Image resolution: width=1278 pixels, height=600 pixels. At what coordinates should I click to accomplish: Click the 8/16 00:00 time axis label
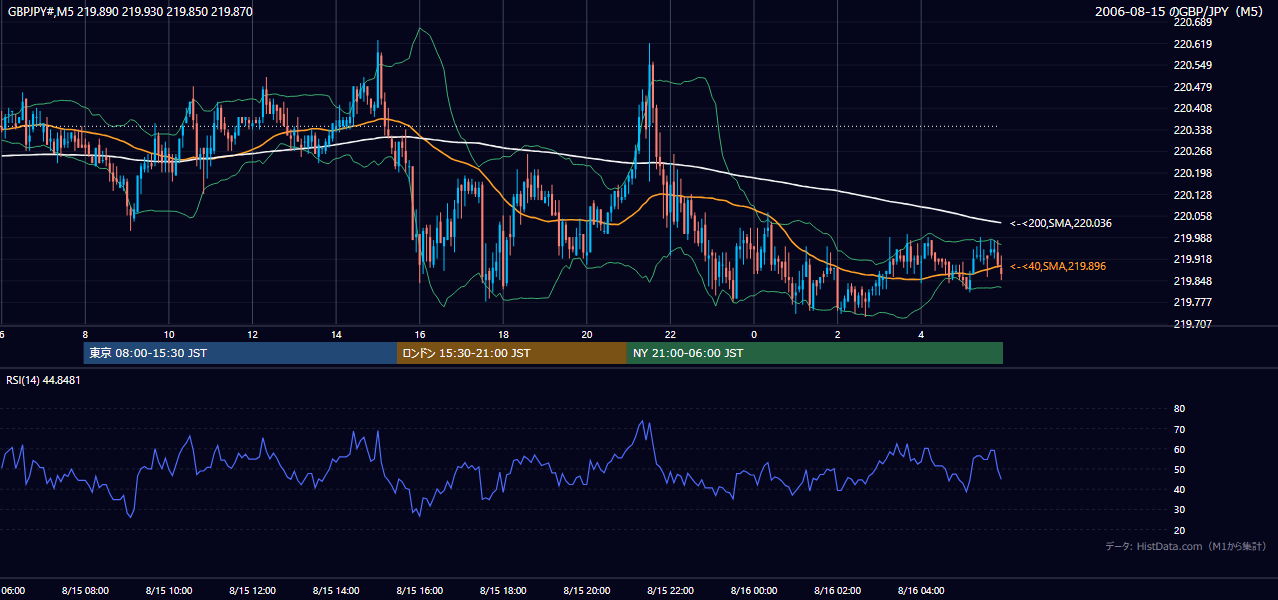click(x=754, y=591)
